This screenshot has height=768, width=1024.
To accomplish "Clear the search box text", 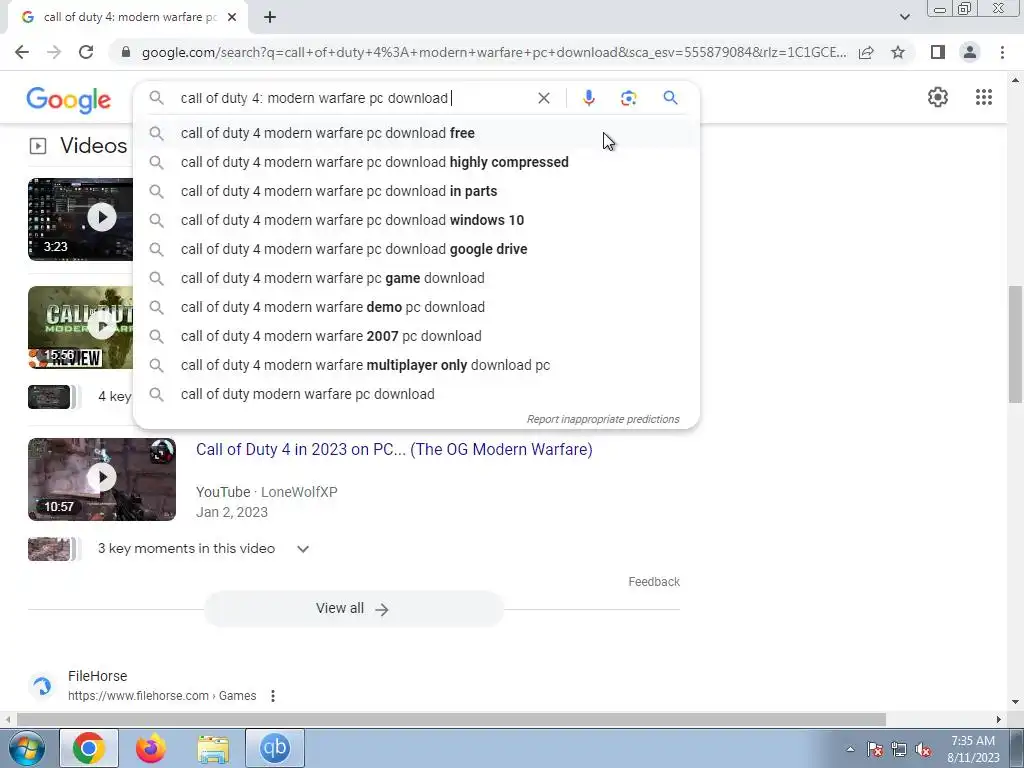I will click(543, 98).
